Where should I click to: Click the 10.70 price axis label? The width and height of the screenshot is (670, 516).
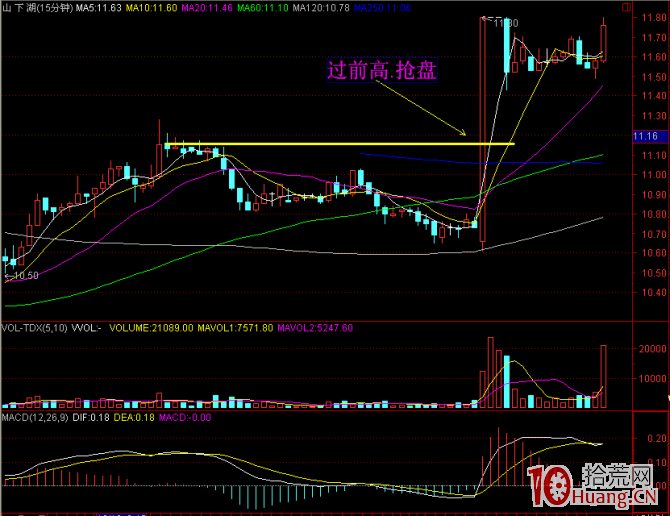coord(654,234)
